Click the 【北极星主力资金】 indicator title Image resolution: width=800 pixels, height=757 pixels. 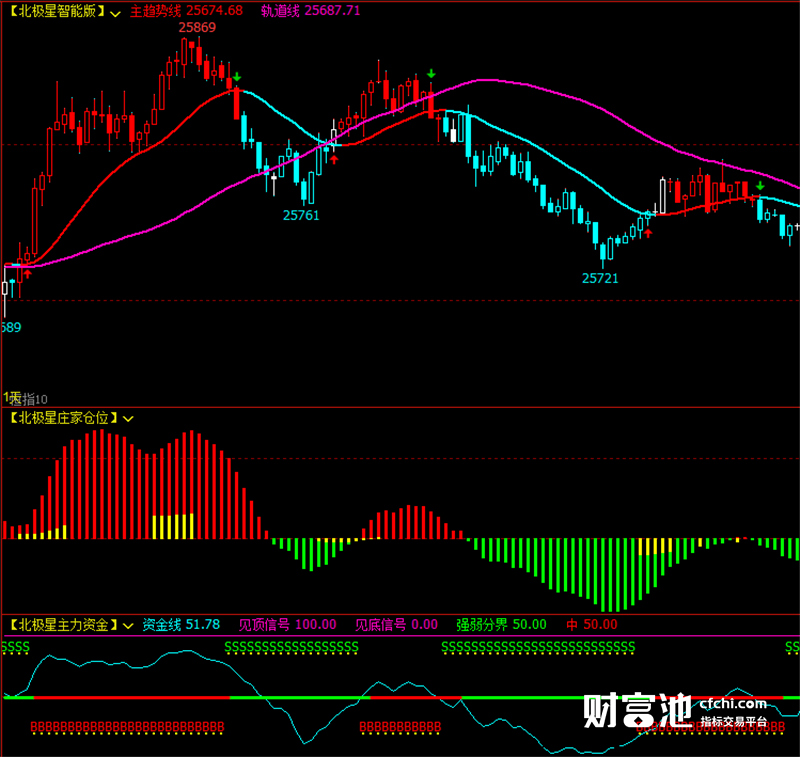(x=64, y=624)
